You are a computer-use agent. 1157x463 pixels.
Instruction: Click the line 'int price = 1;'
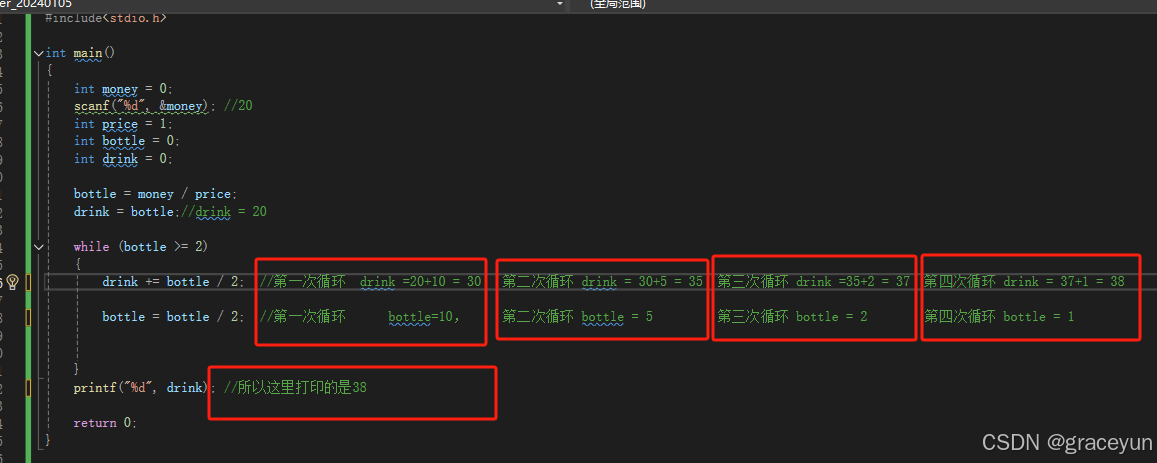pos(122,124)
